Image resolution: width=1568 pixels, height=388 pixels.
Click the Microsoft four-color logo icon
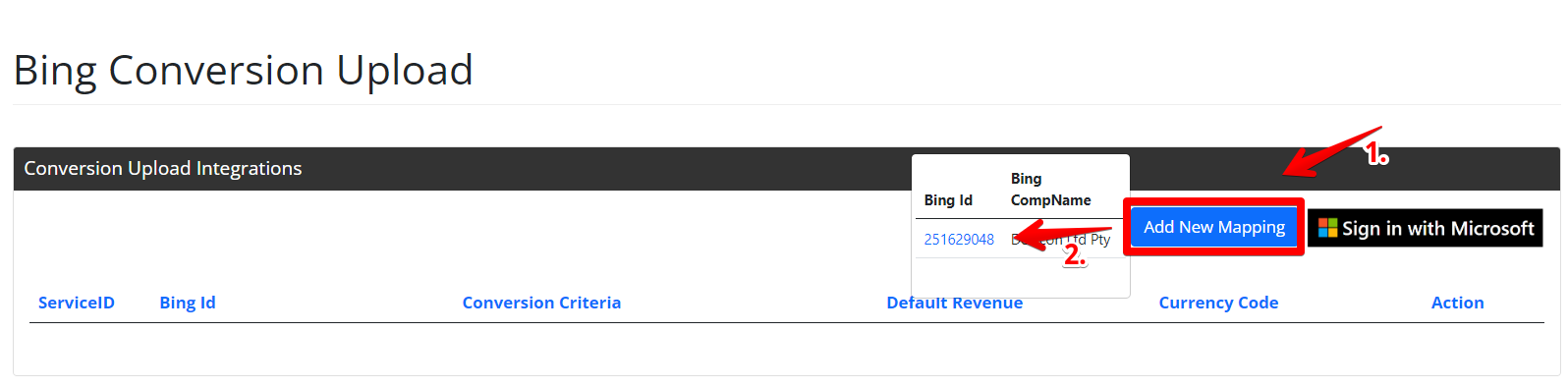tap(1327, 228)
